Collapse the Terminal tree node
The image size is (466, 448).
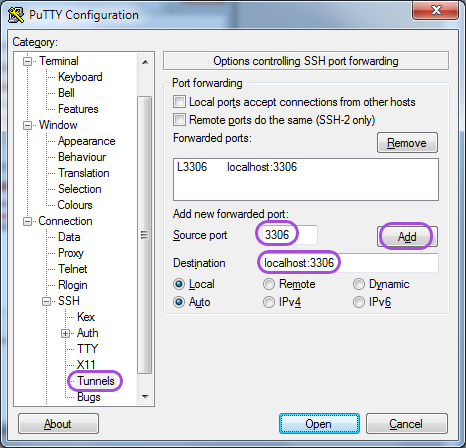pyautogui.click(x=27, y=61)
